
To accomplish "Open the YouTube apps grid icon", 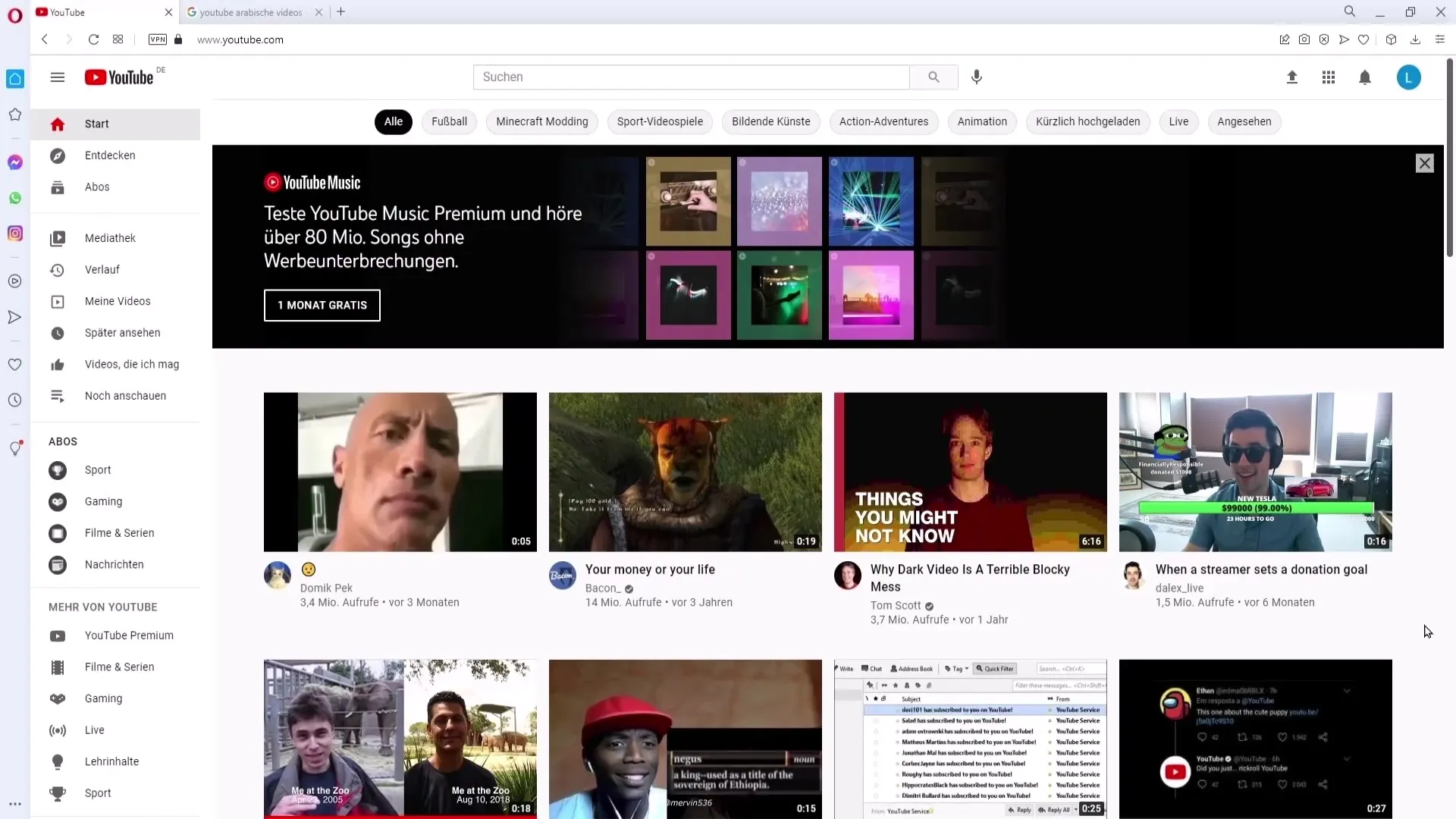I will point(1329,77).
